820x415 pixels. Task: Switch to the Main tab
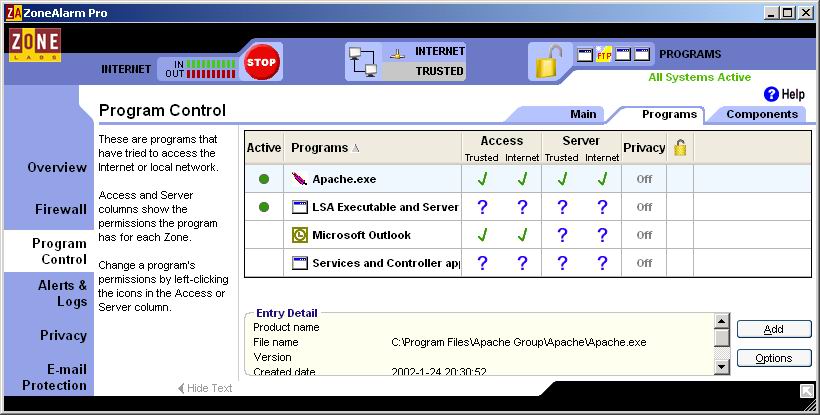pyautogui.click(x=583, y=114)
